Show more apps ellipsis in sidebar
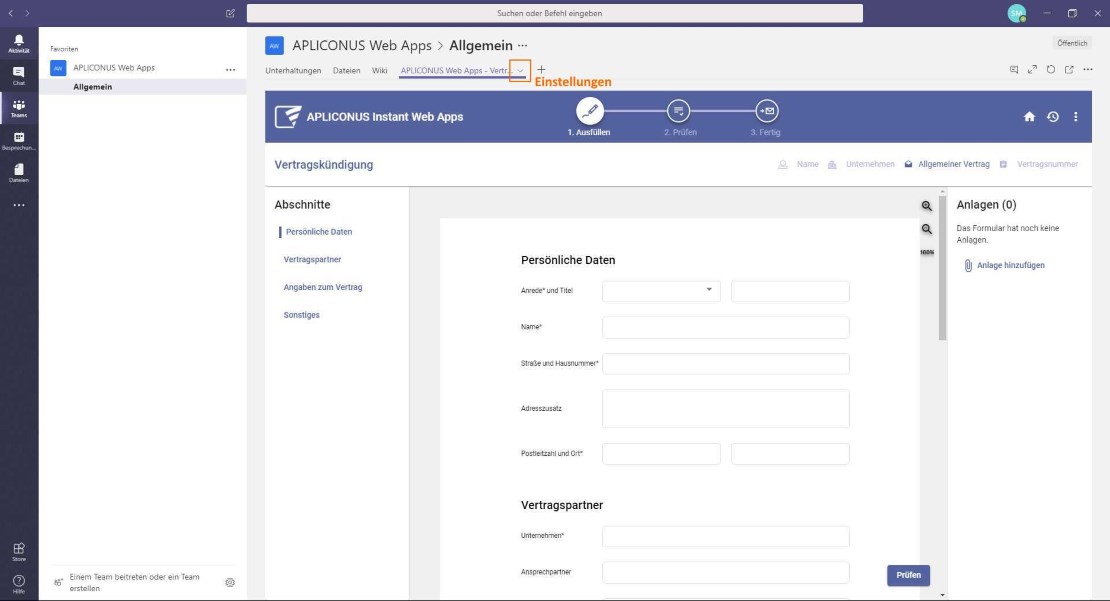1110x601 pixels. 18,205
